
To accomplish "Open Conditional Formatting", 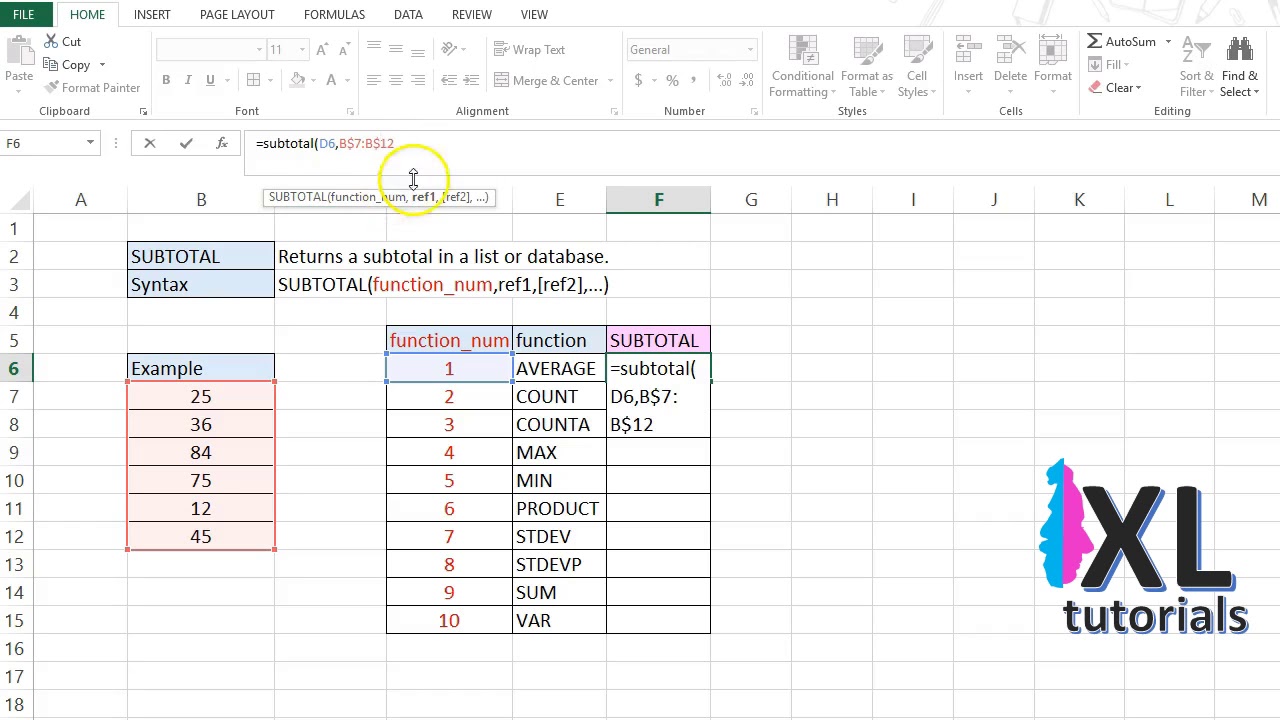I will tap(802, 67).
